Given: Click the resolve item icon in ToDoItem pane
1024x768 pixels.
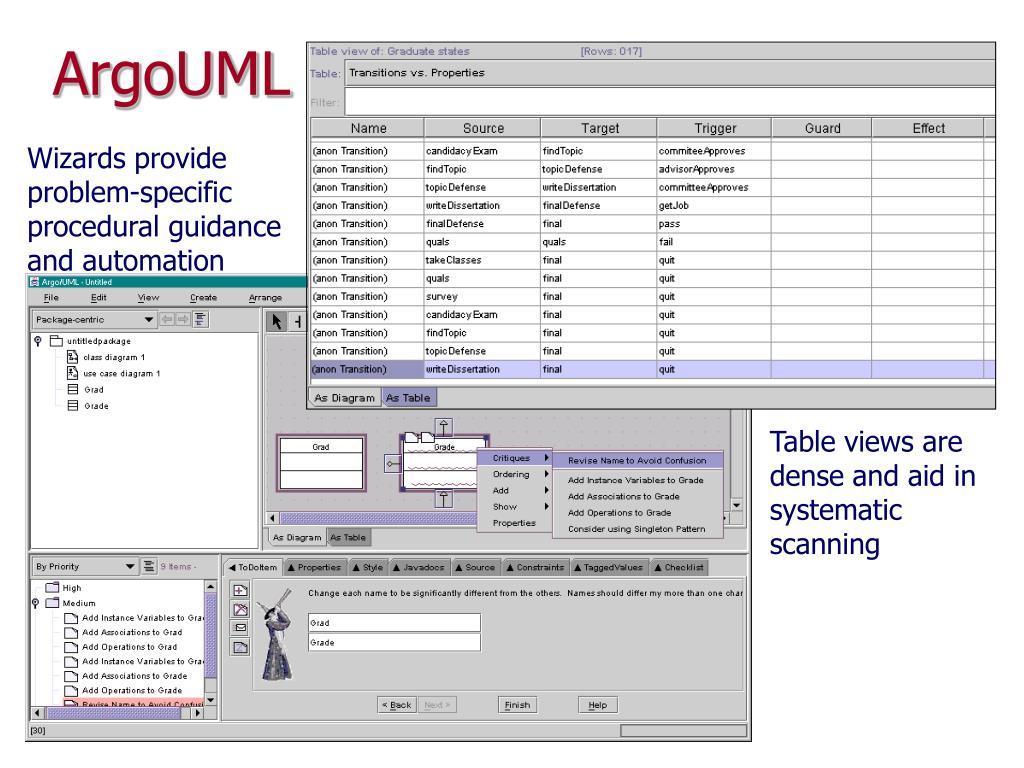Looking at the screenshot, I should (240, 609).
